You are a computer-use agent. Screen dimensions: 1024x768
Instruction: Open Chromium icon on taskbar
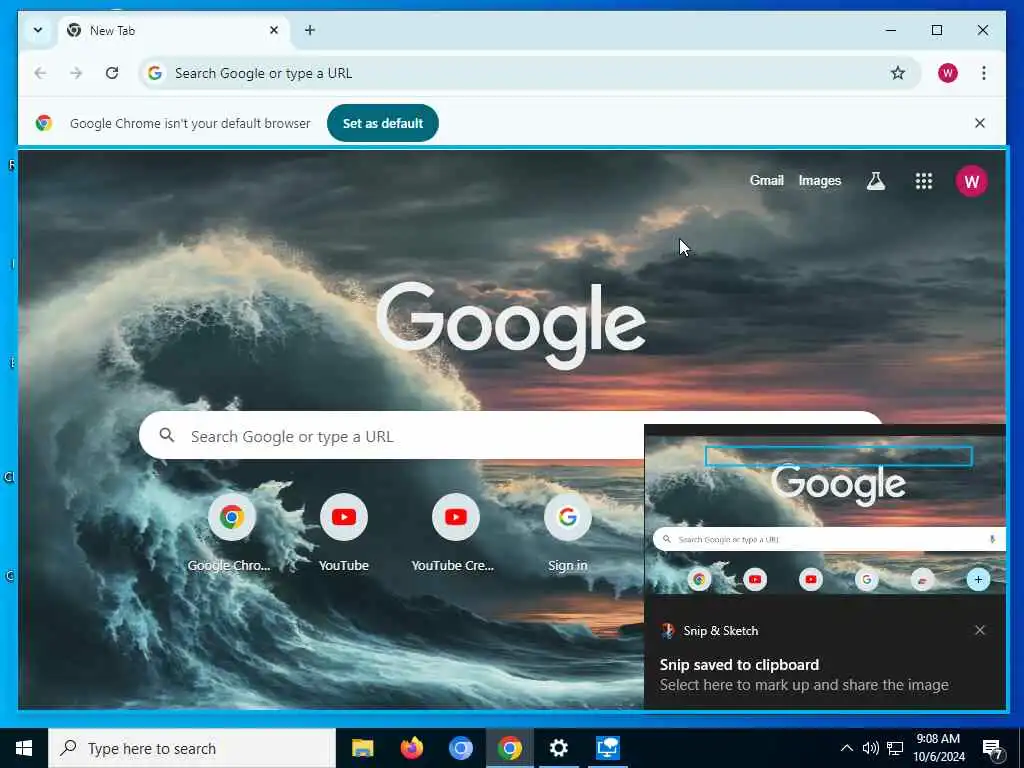pos(460,748)
